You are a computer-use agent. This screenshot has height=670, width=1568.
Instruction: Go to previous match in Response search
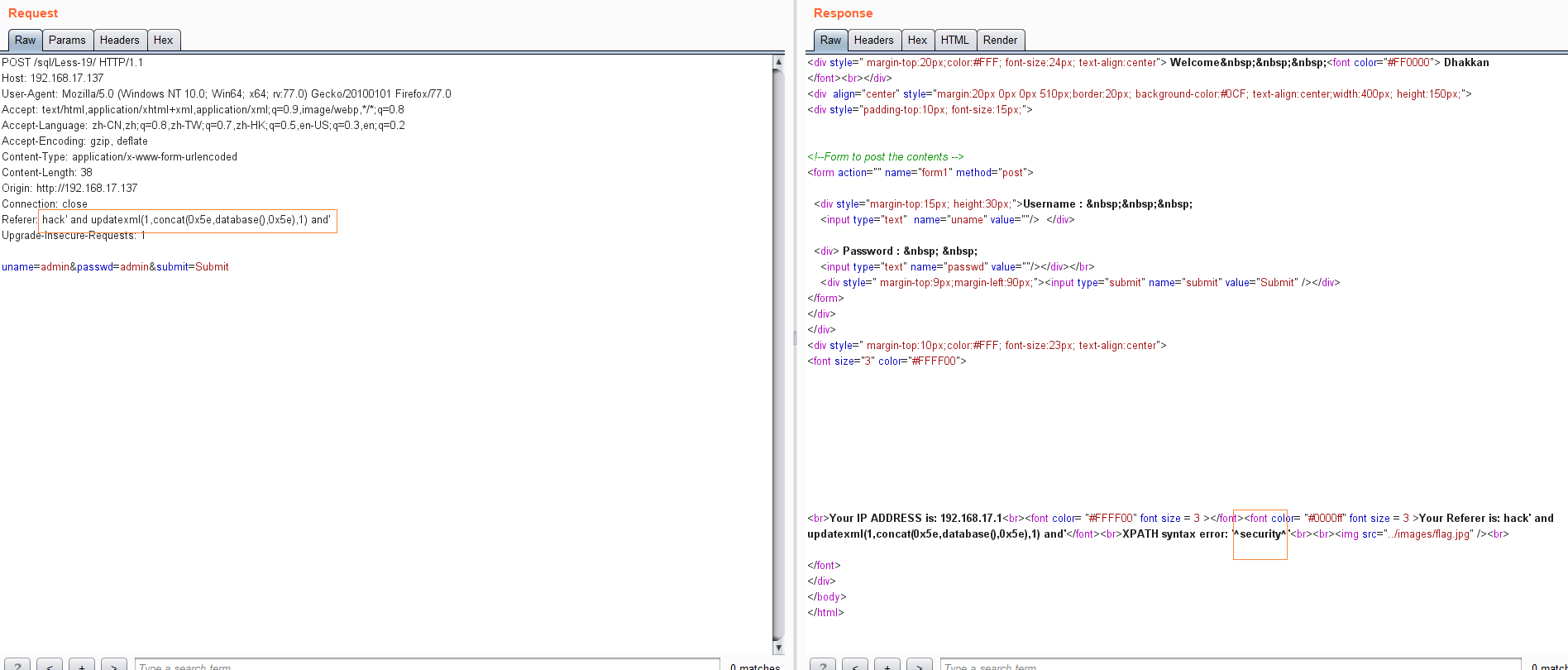click(855, 665)
